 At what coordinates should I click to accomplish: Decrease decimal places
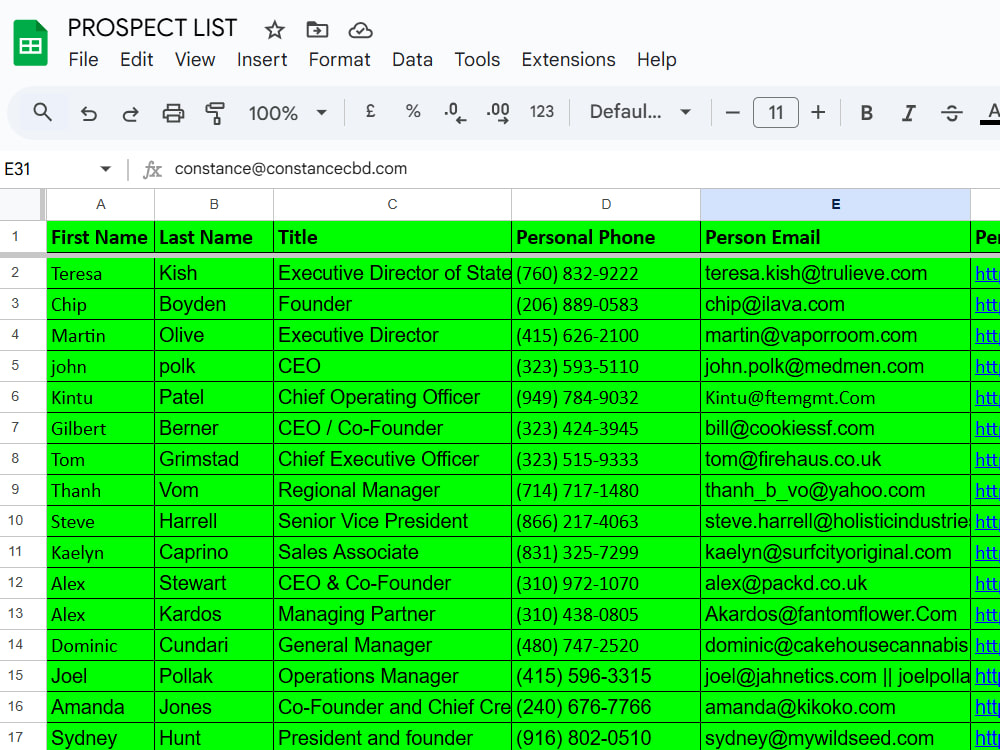[x=455, y=112]
